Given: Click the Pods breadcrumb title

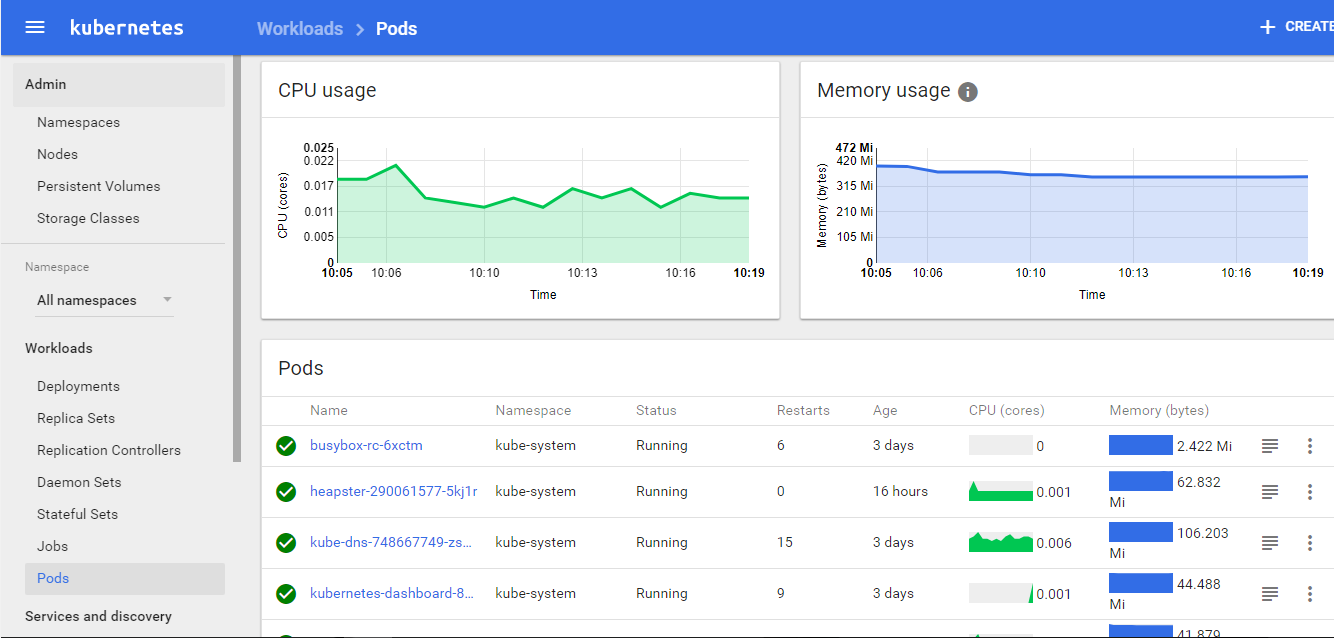Looking at the screenshot, I should 397,29.
